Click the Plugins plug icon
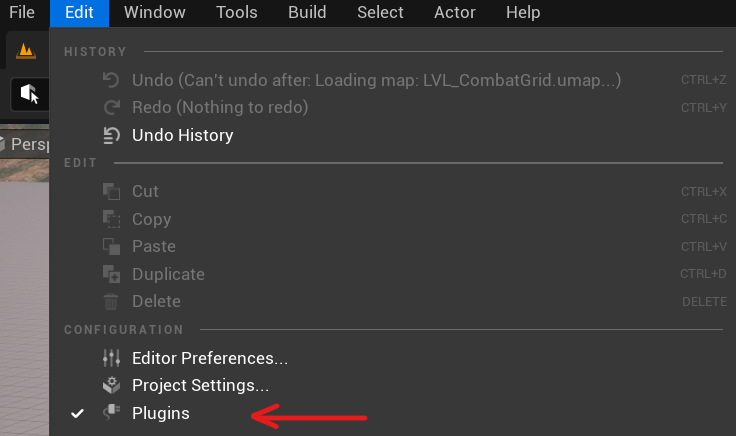 pyautogui.click(x=112, y=413)
